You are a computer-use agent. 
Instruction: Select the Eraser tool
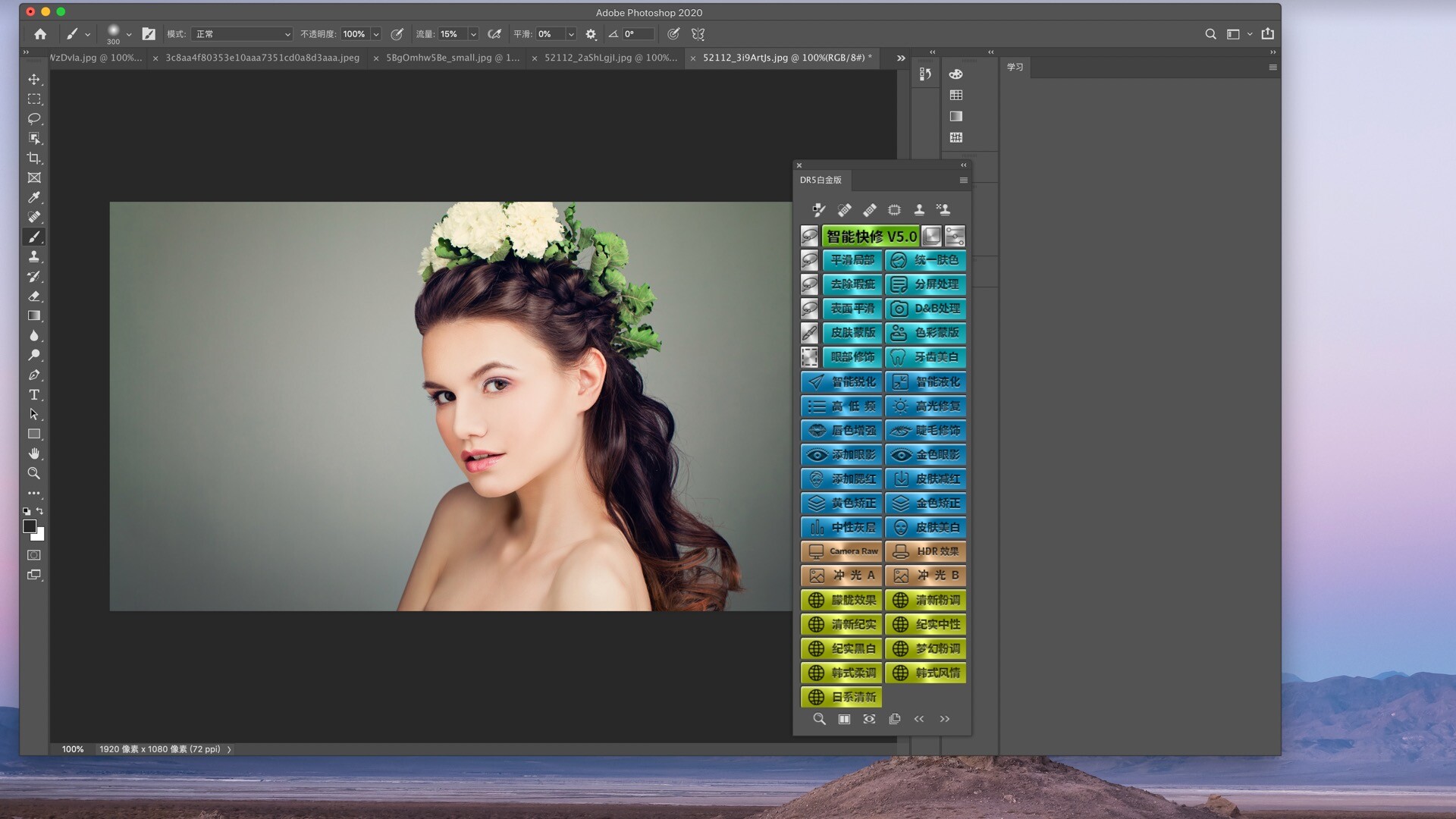34,297
